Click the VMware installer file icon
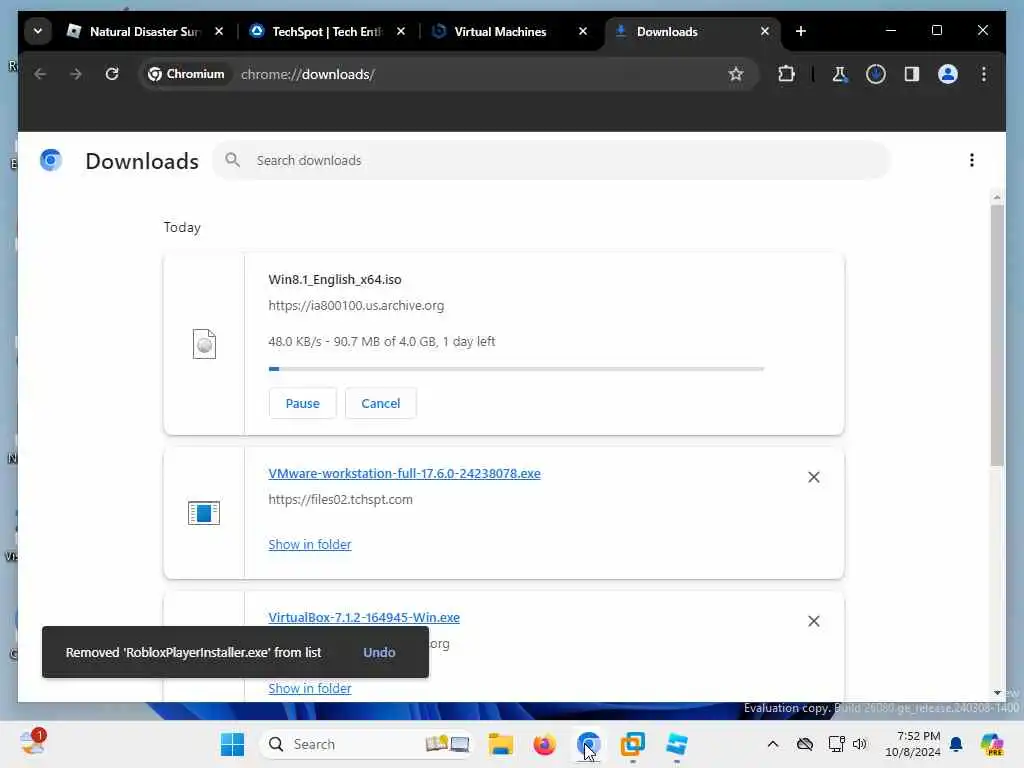This screenshot has height=768, width=1024. coord(204,513)
